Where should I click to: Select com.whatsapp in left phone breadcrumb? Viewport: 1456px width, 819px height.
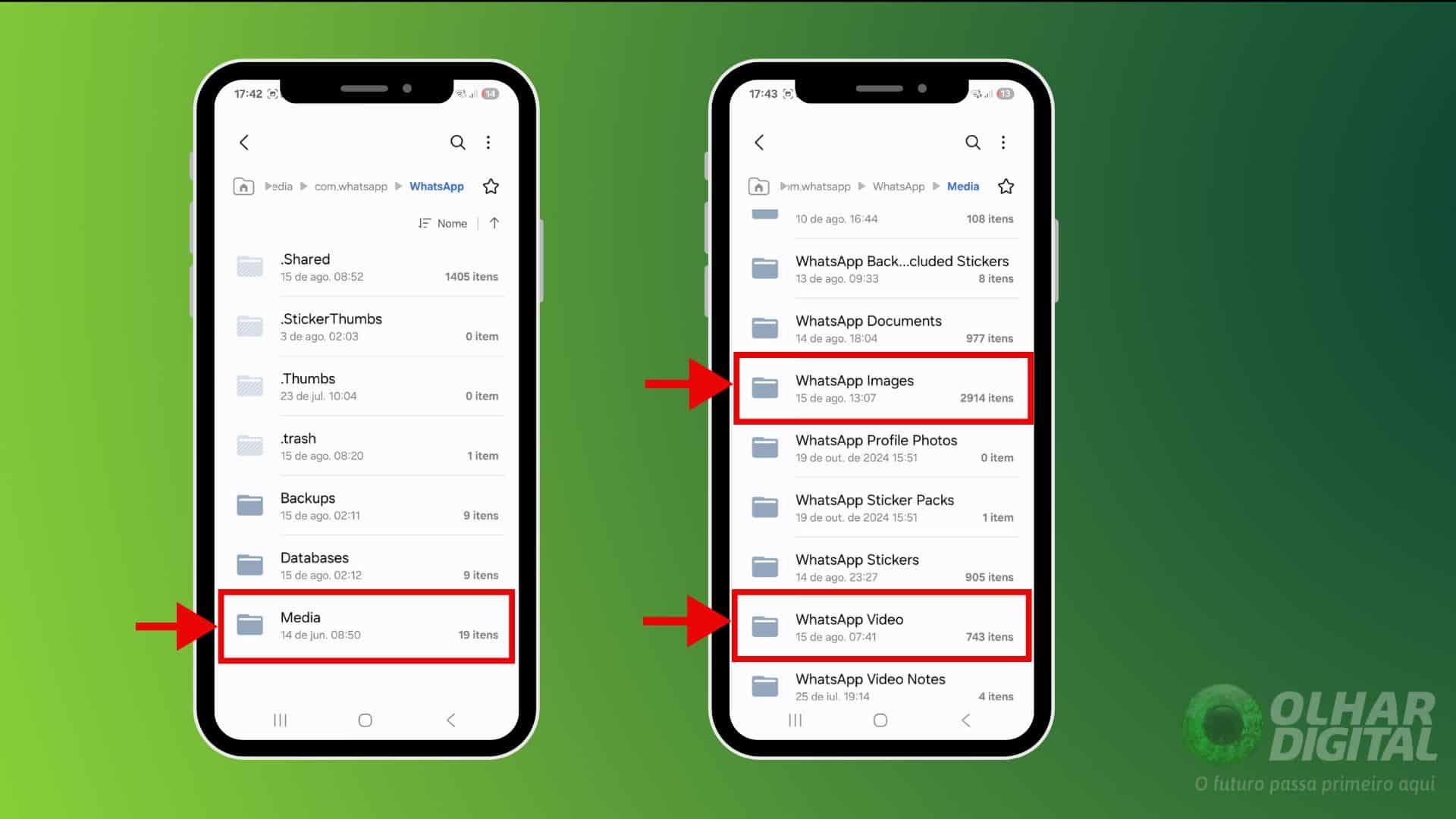[x=350, y=187]
